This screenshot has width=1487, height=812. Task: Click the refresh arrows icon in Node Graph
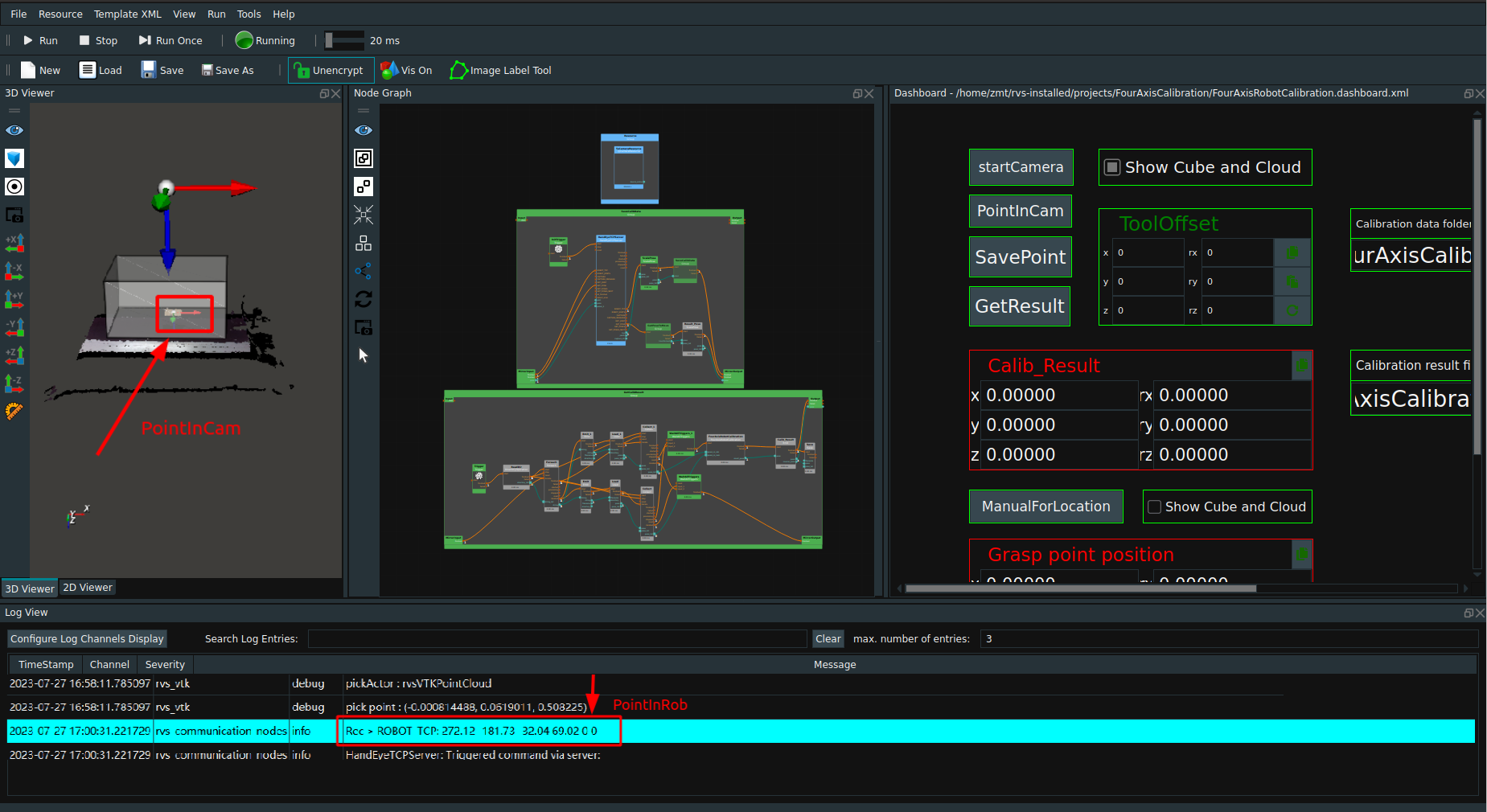[364, 299]
